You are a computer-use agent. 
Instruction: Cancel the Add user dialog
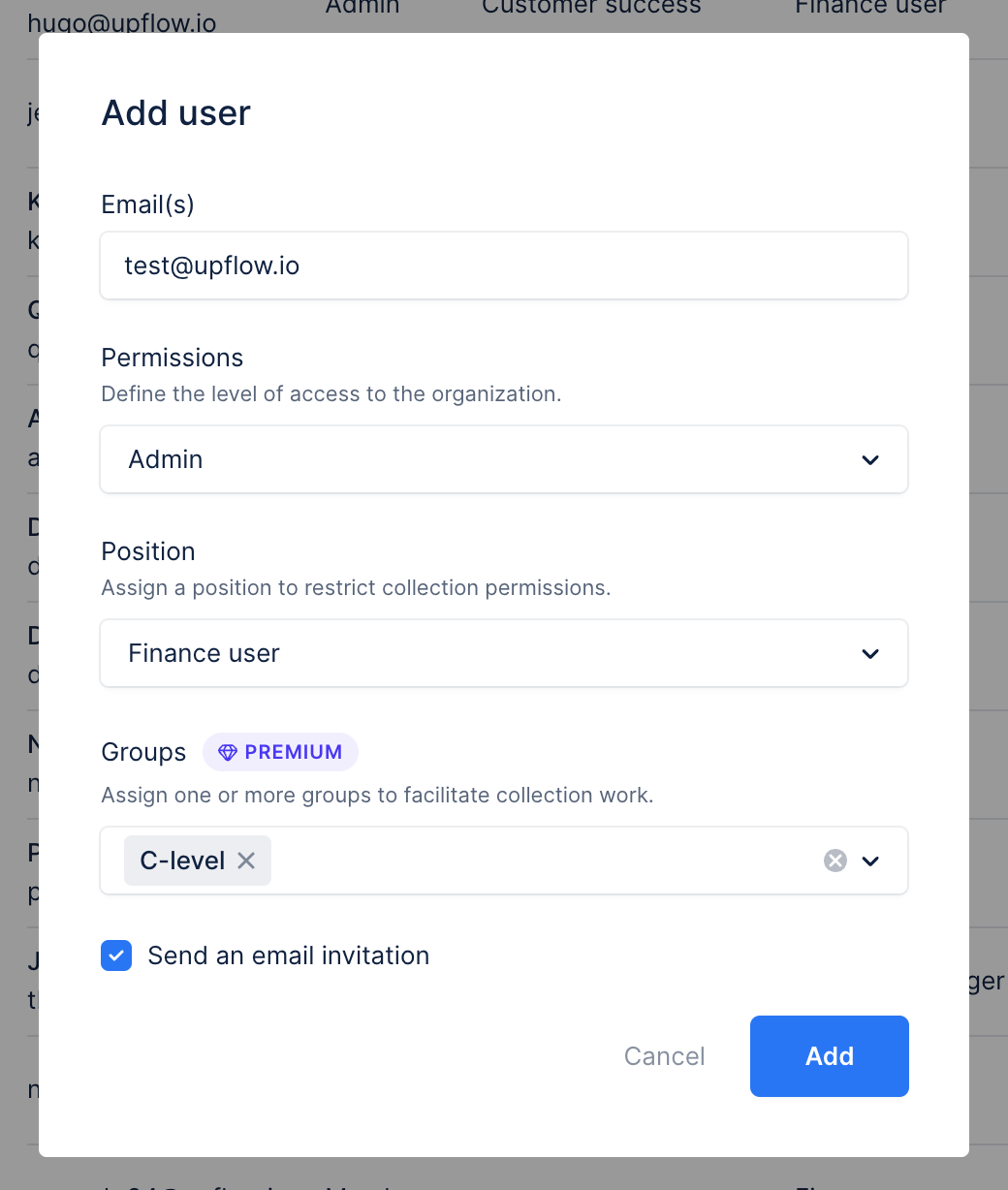tap(664, 1056)
